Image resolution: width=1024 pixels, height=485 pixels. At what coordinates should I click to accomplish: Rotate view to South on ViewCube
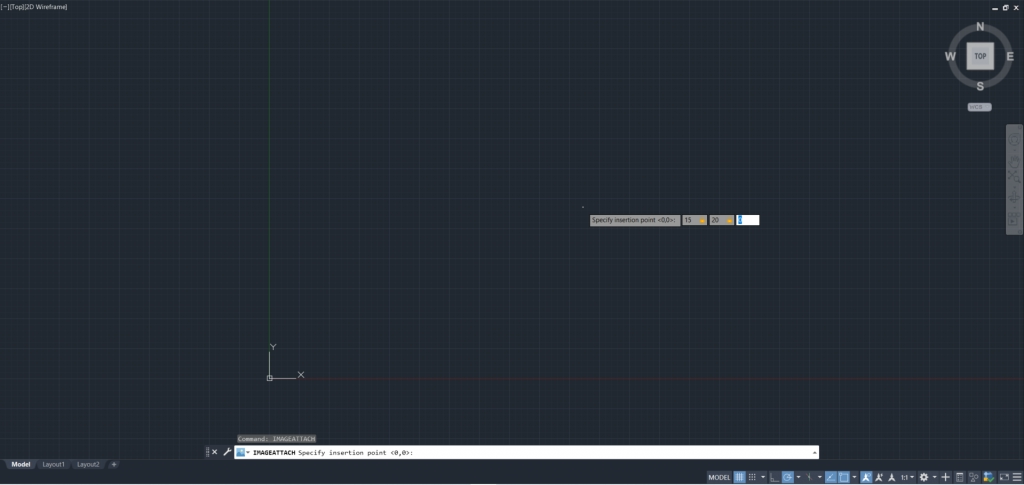(980, 86)
